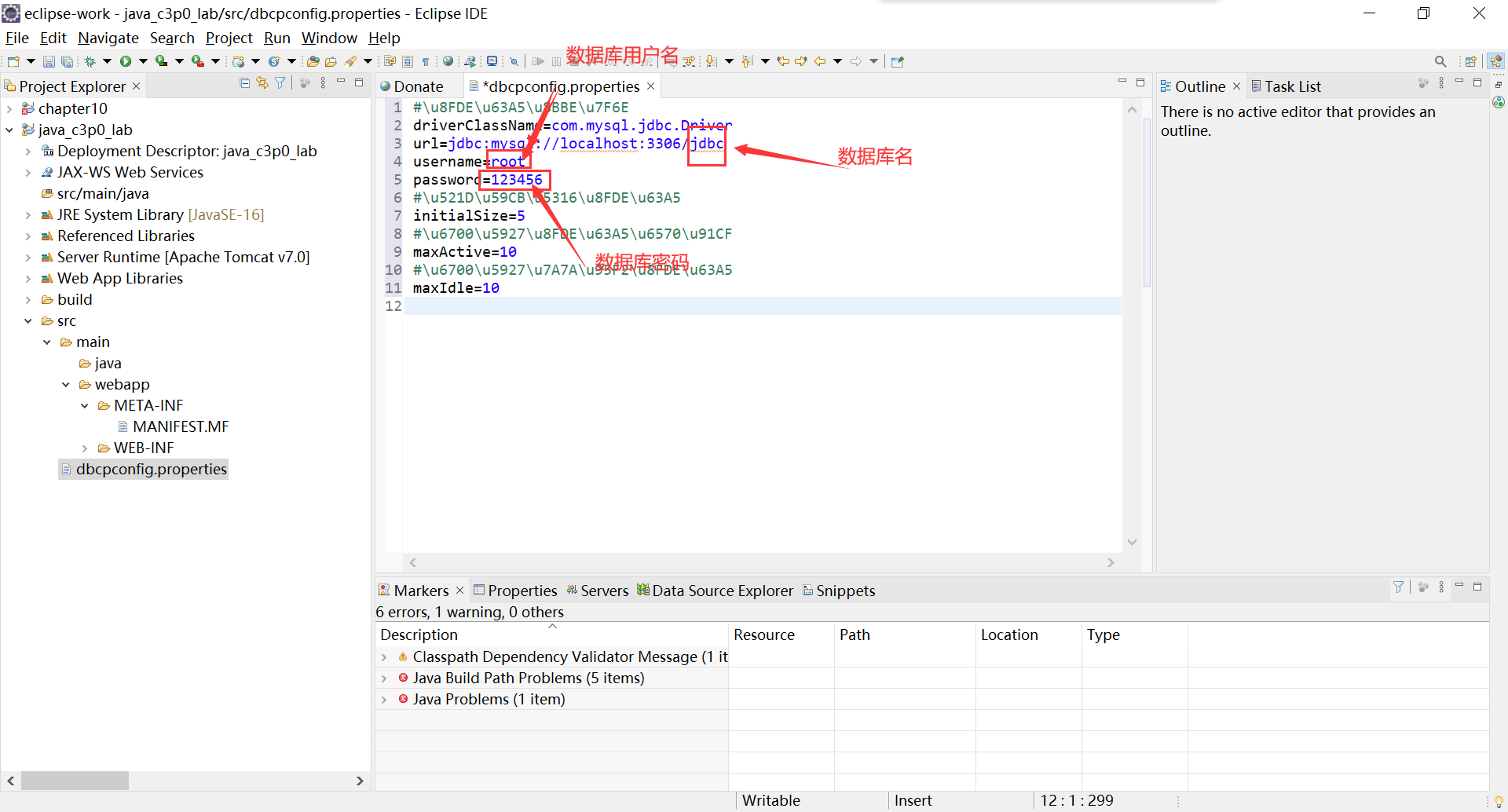
Task: Toggle the Markers view filter
Action: pos(1399,587)
